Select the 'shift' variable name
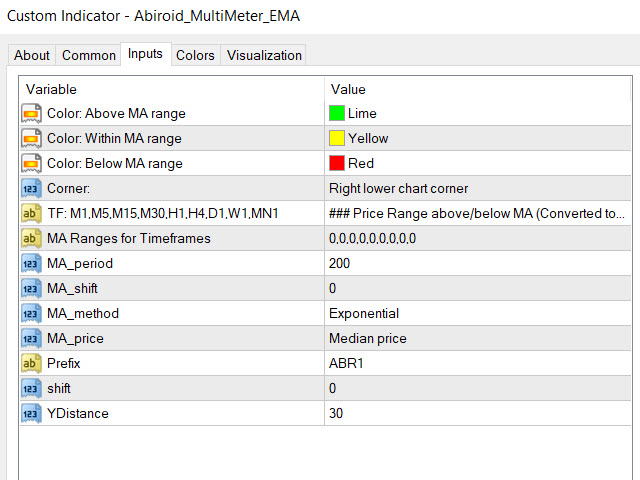Screen dimensions: 640x480 coord(59,389)
